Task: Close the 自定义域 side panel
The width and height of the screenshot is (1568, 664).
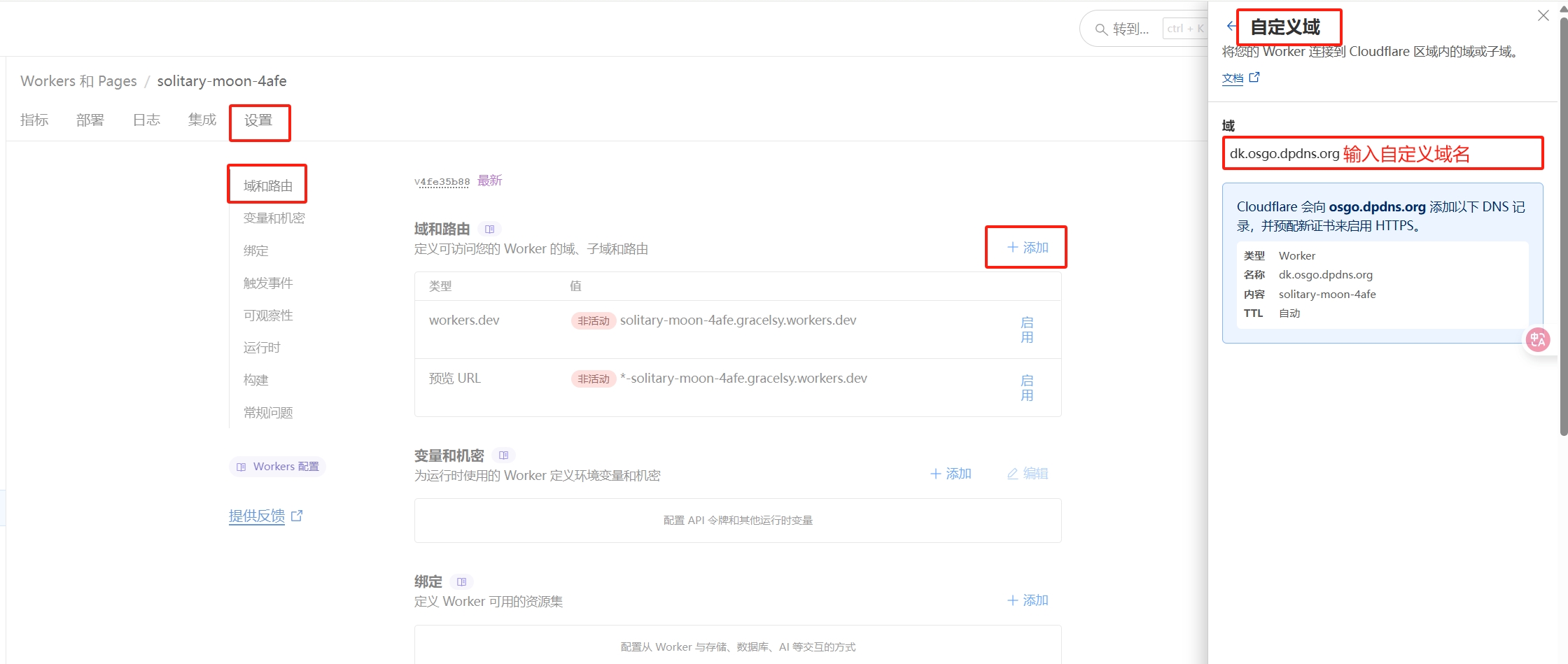Action: (x=1543, y=15)
